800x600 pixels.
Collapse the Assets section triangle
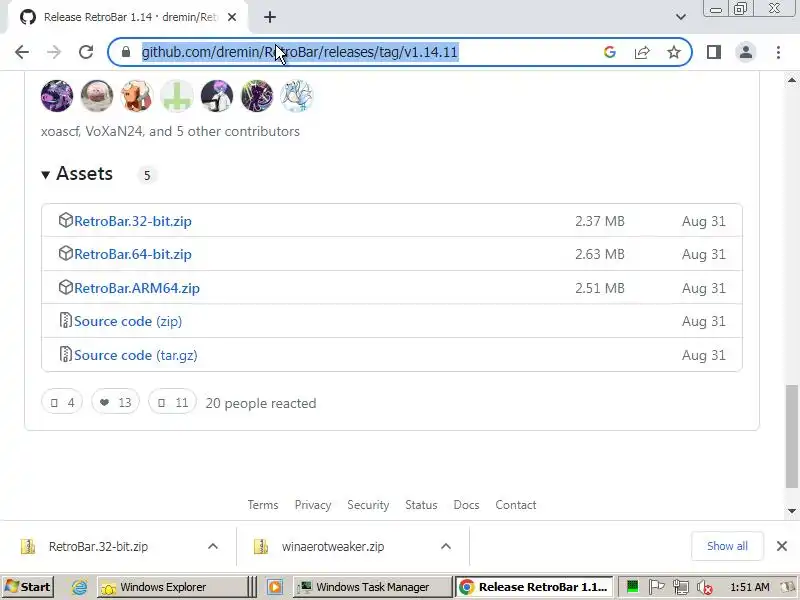coord(45,175)
